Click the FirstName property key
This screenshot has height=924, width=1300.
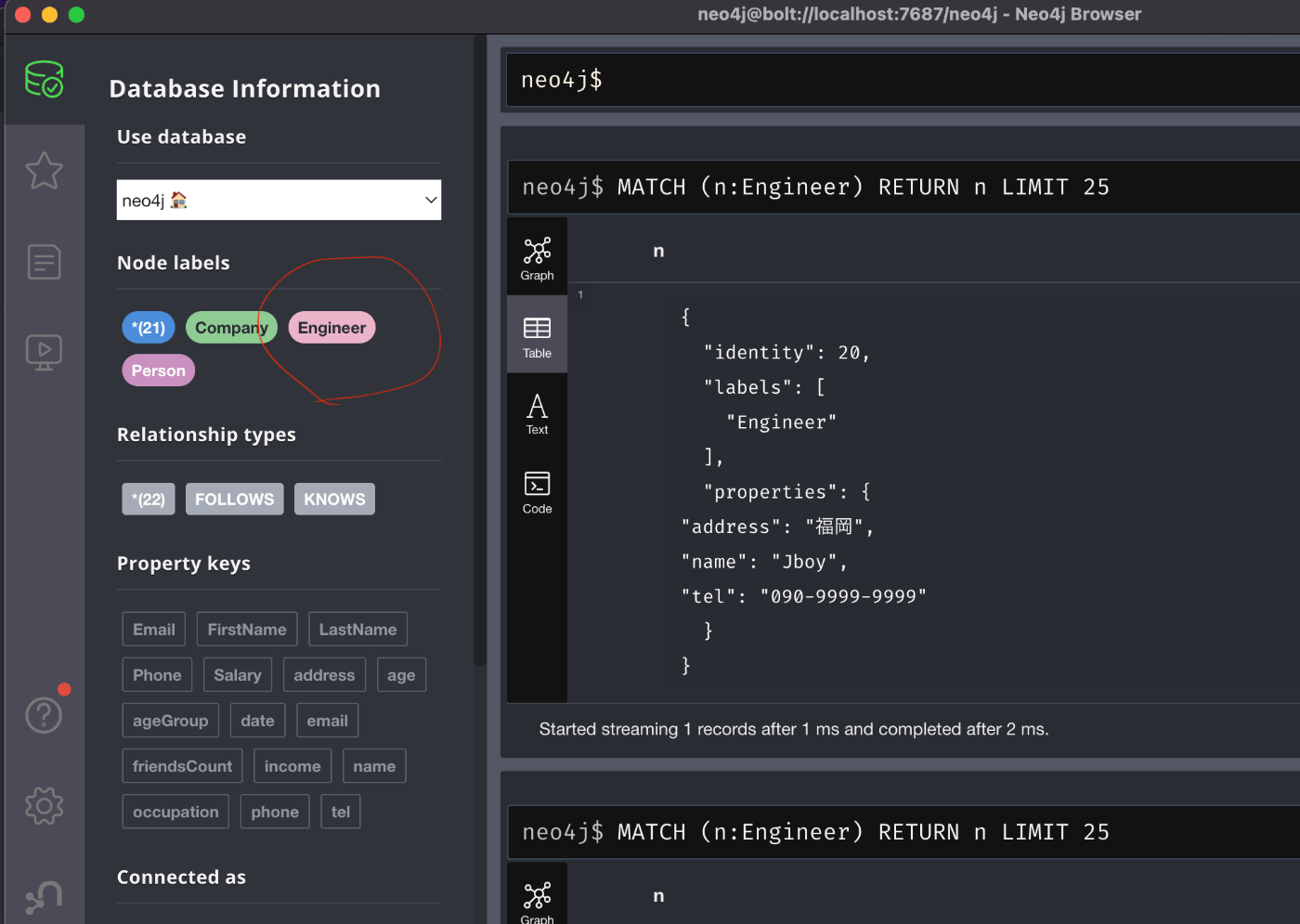click(x=247, y=629)
